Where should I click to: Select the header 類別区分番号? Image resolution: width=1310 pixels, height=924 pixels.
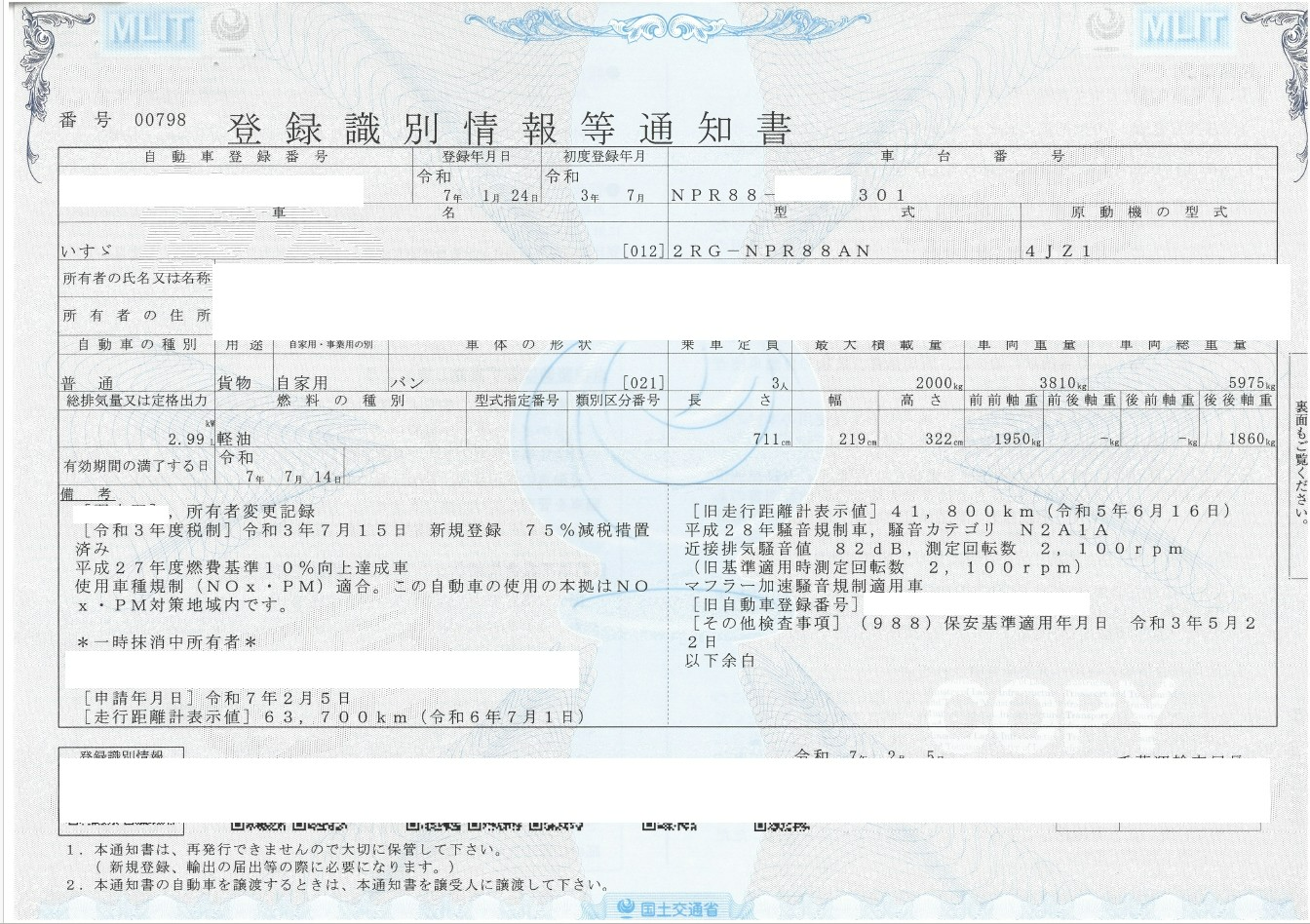pos(618,401)
